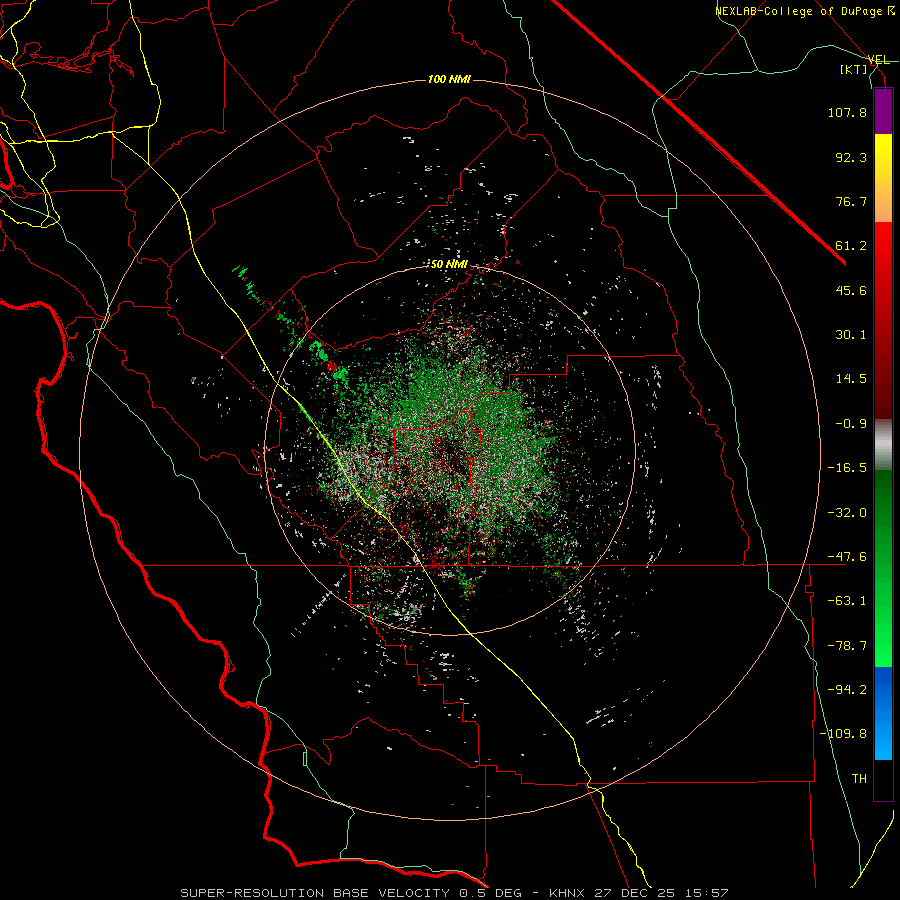The image size is (900, 900).
Task: Select the -32.0 velocity scale value
Action: pos(847,513)
